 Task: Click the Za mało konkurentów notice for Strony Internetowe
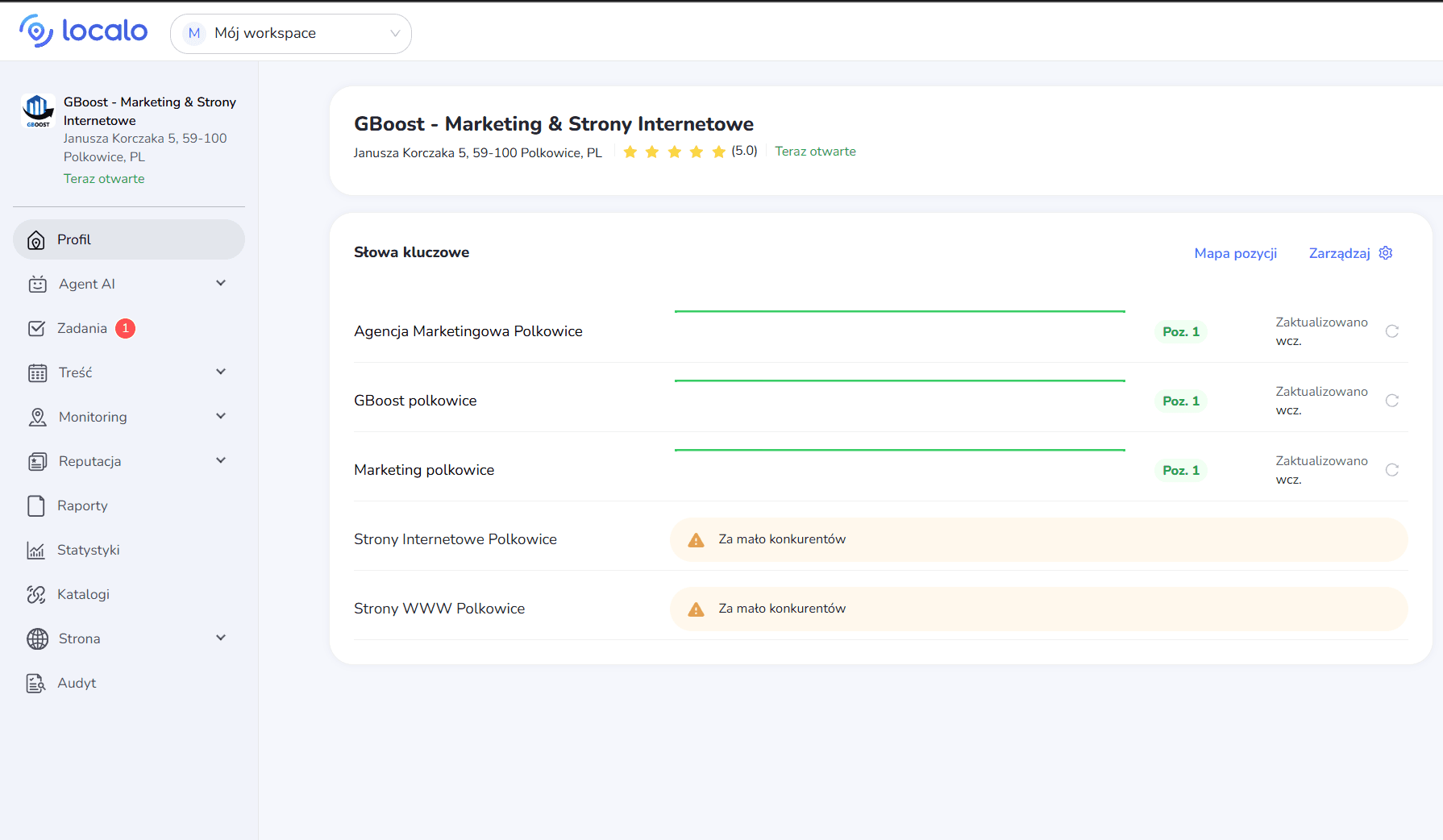click(x=1039, y=540)
